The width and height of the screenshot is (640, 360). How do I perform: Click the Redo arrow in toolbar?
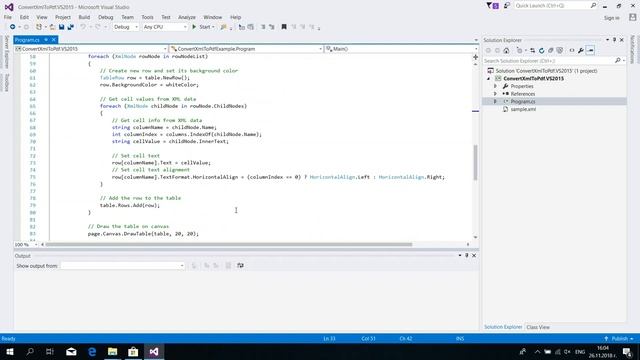tap(97, 27)
